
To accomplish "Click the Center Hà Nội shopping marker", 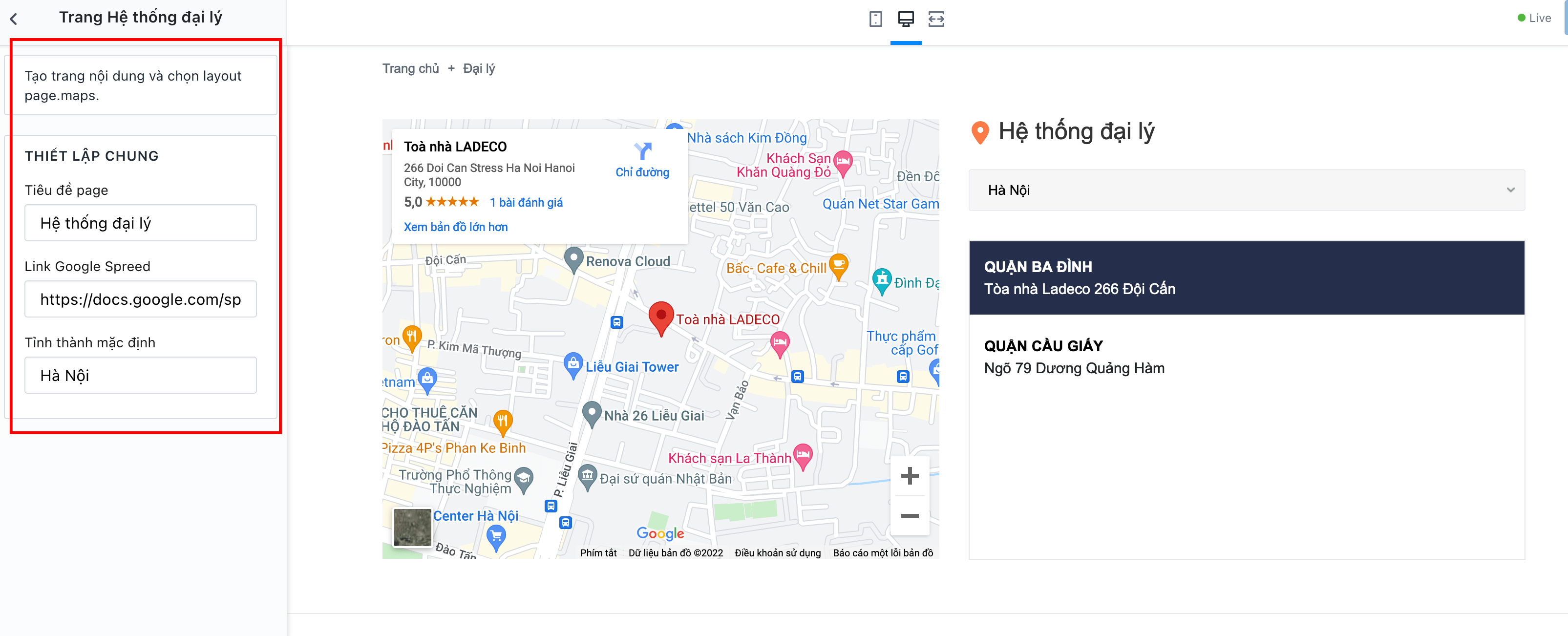I will pyautogui.click(x=496, y=537).
